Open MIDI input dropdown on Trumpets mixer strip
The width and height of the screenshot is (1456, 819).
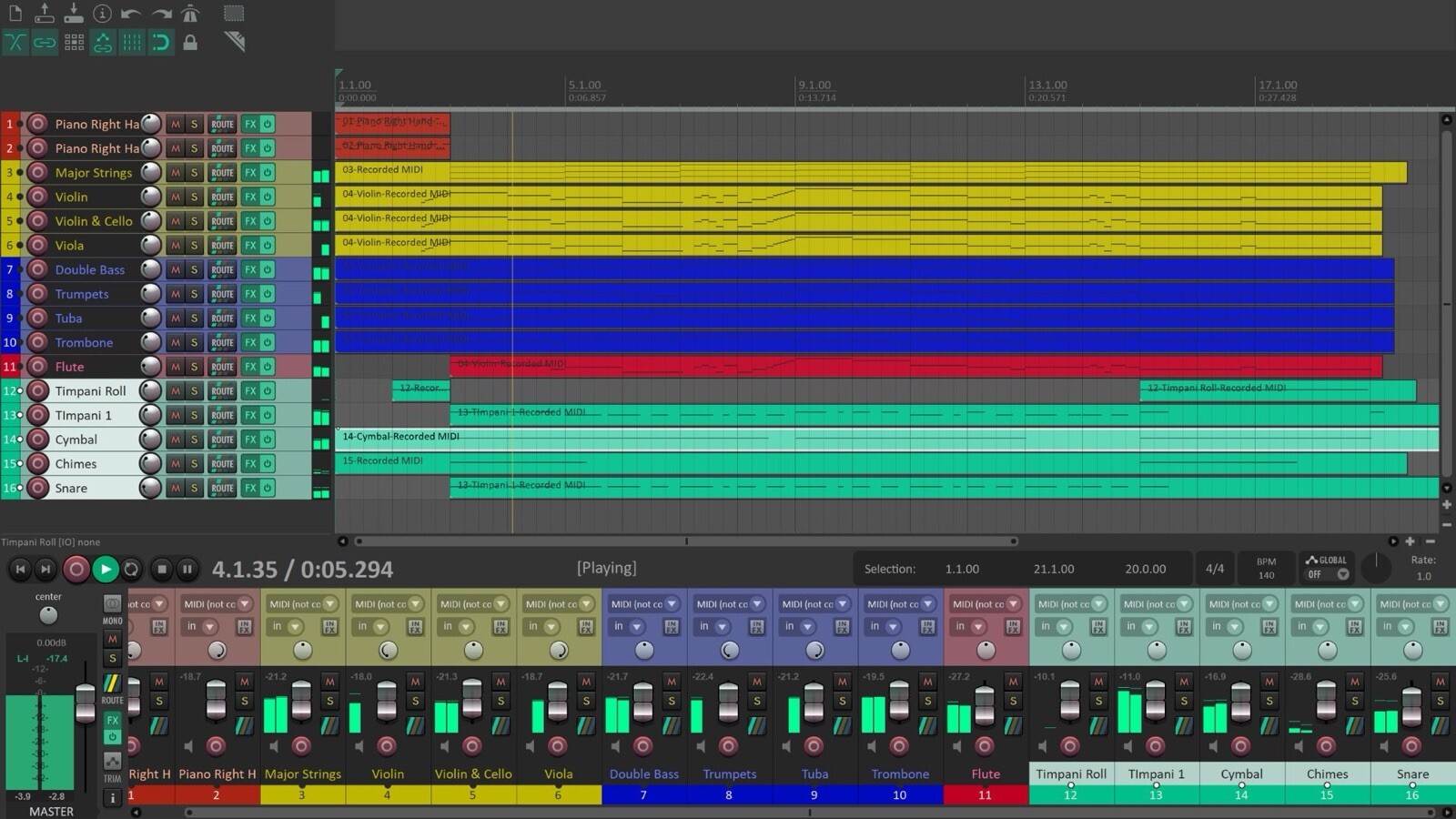pyautogui.click(x=757, y=603)
